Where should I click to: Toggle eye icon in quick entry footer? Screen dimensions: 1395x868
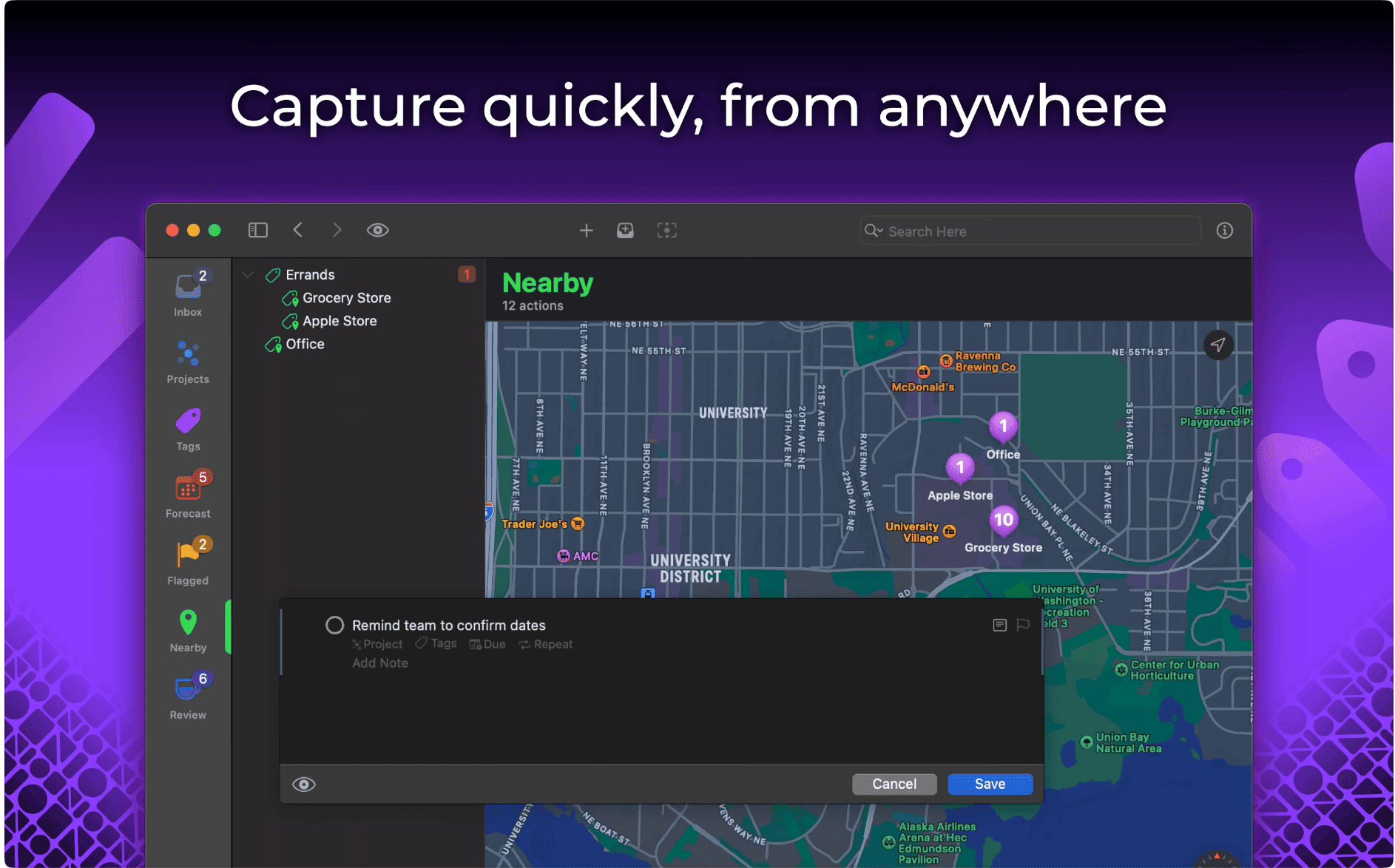[304, 784]
